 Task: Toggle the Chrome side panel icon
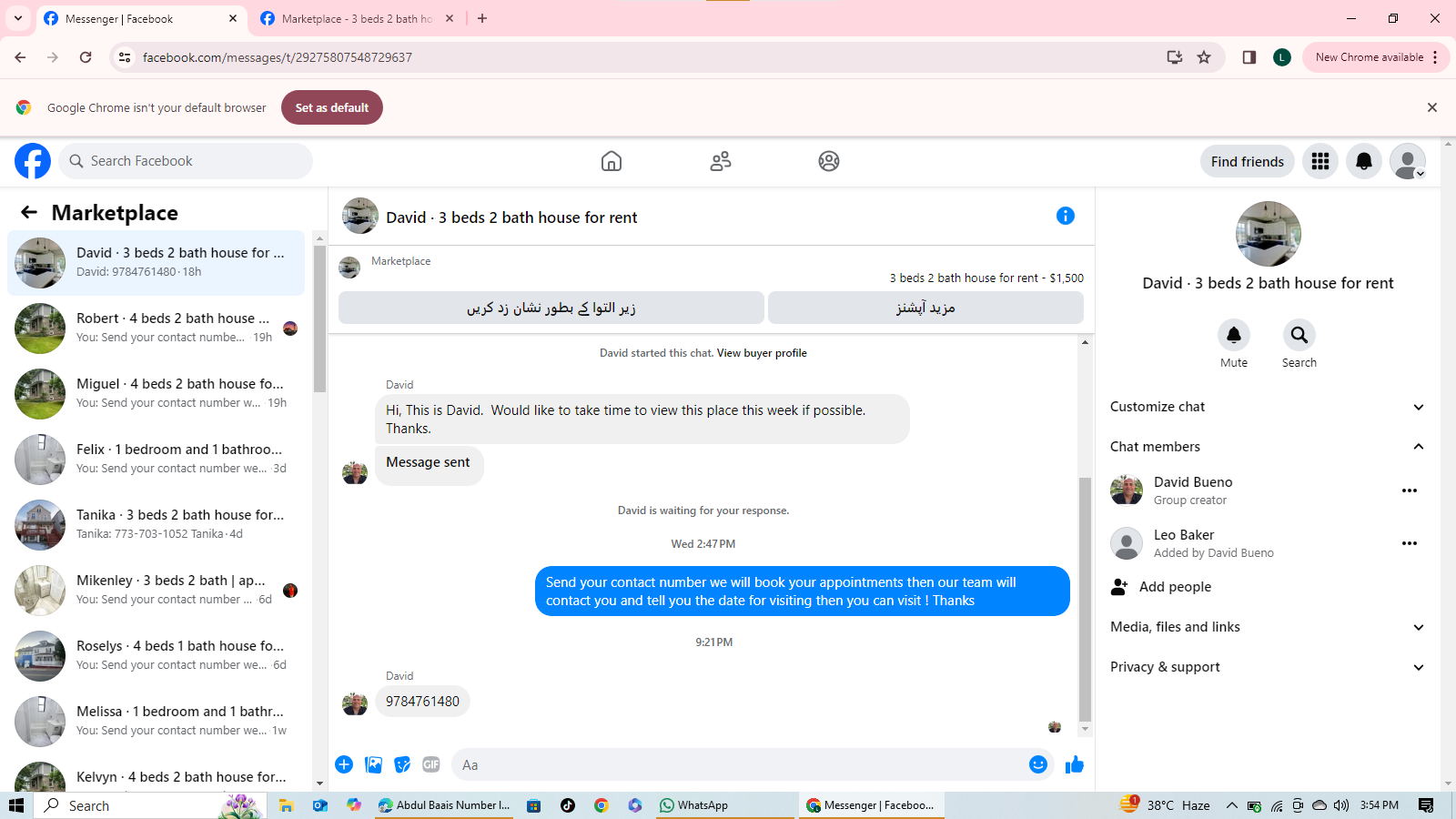point(1249,57)
